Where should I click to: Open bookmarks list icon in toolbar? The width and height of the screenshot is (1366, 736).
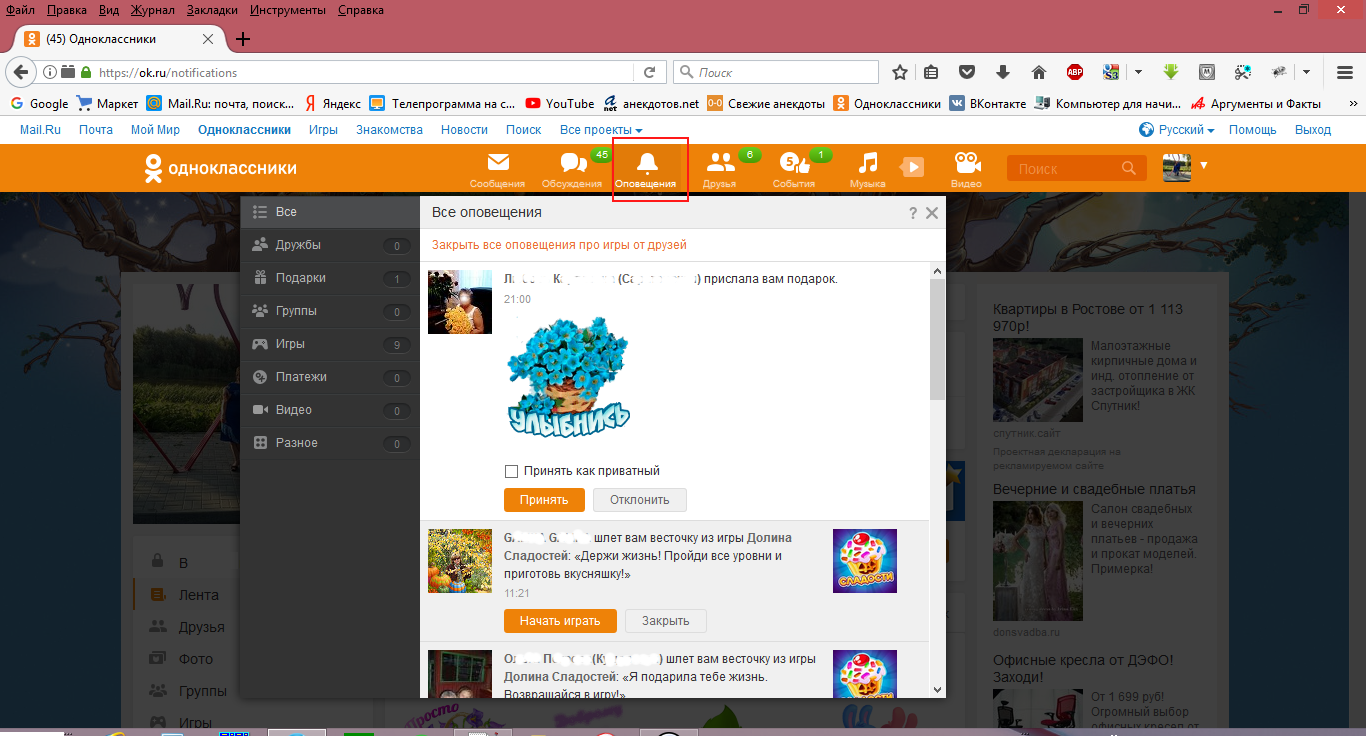coord(932,72)
